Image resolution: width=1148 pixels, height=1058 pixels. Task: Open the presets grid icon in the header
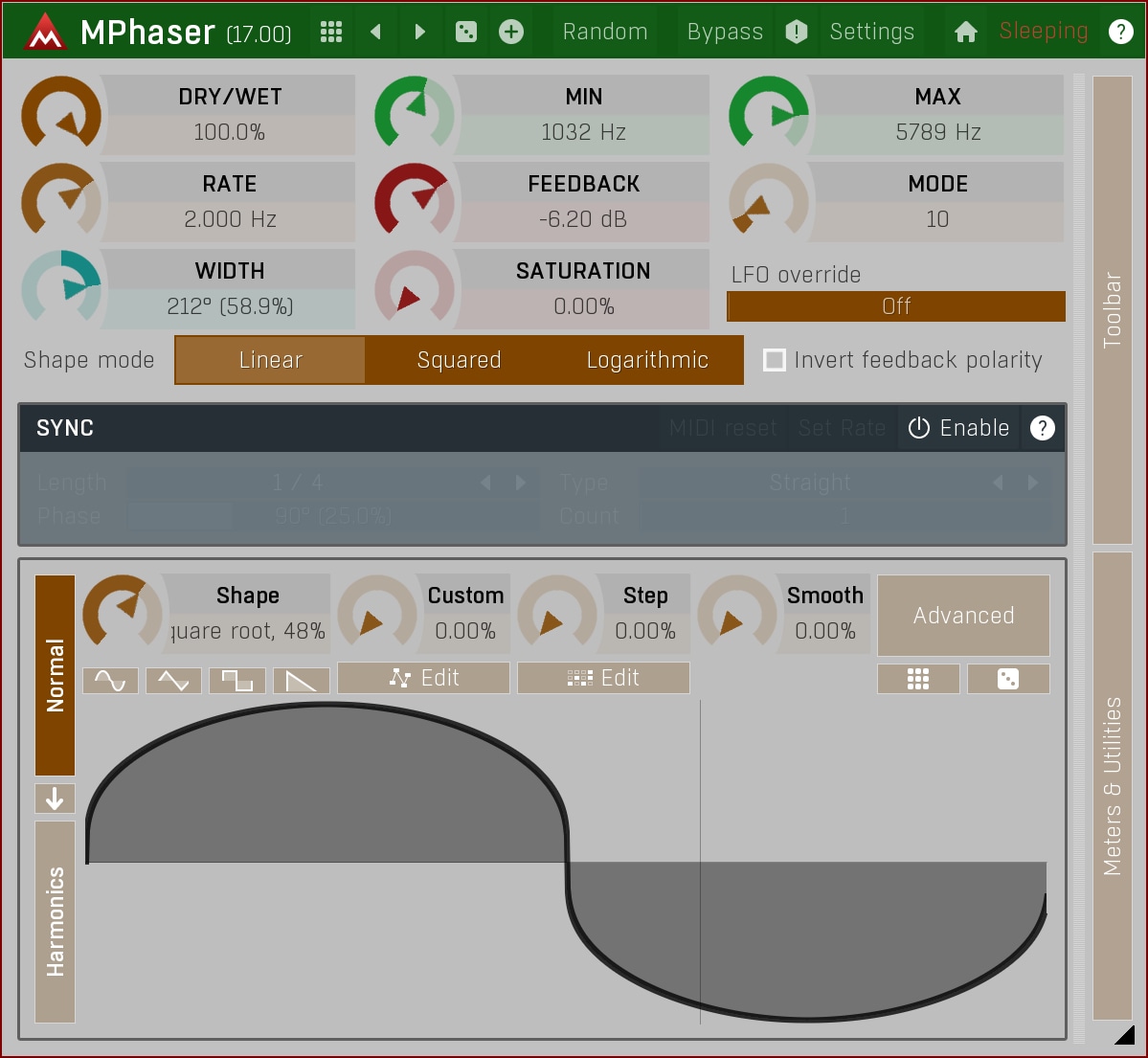(331, 32)
